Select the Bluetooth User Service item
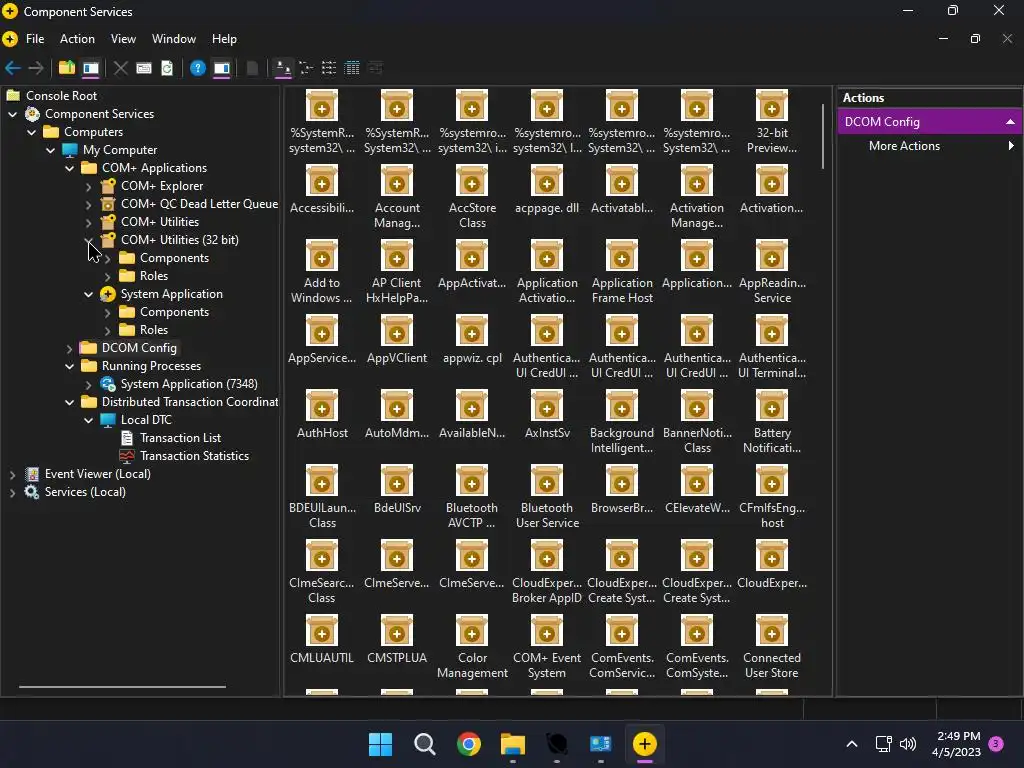The image size is (1024, 768). tap(547, 498)
